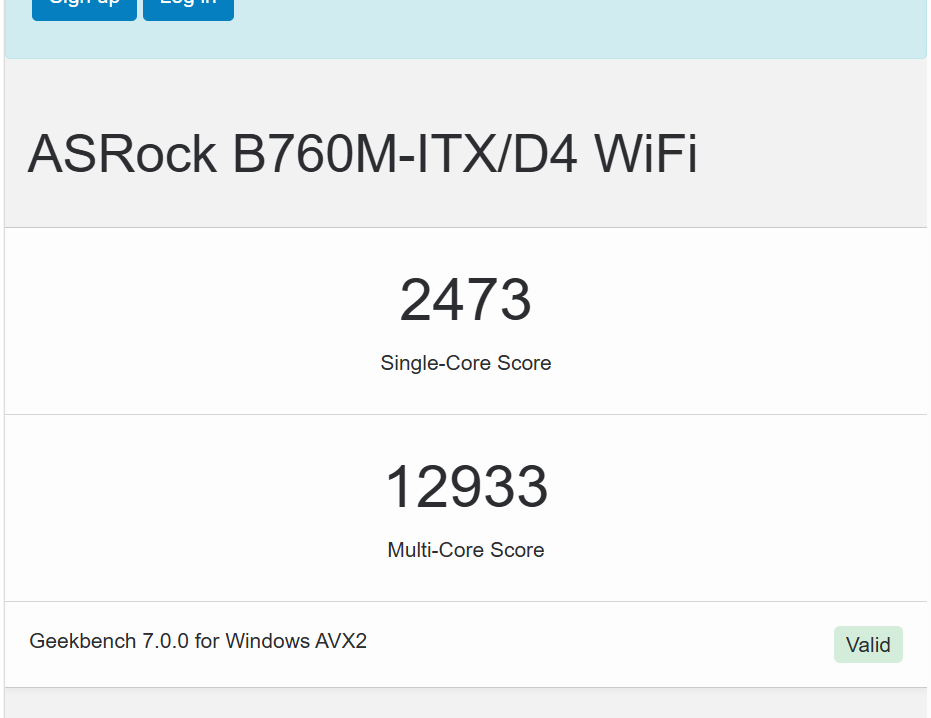This screenshot has height=718, width=931.
Task: Click the partially visible Sign up button
Action: pos(84,9)
